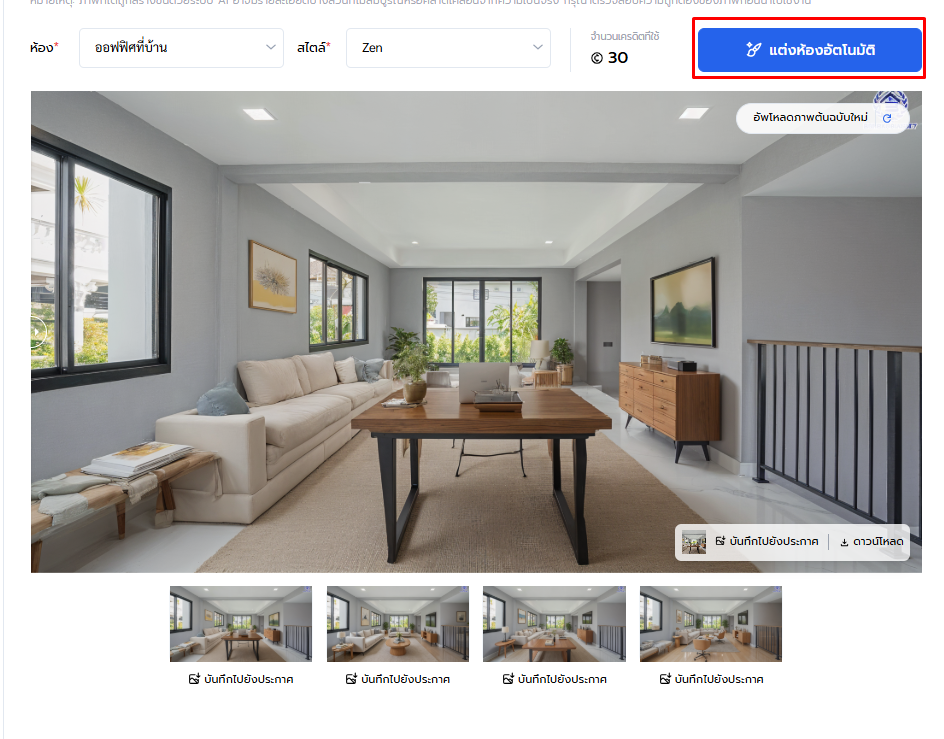The width and height of the screenshot is (944, 739).
Task: Click the chevron arrow in the style selector
Action: tap(538, 47)
